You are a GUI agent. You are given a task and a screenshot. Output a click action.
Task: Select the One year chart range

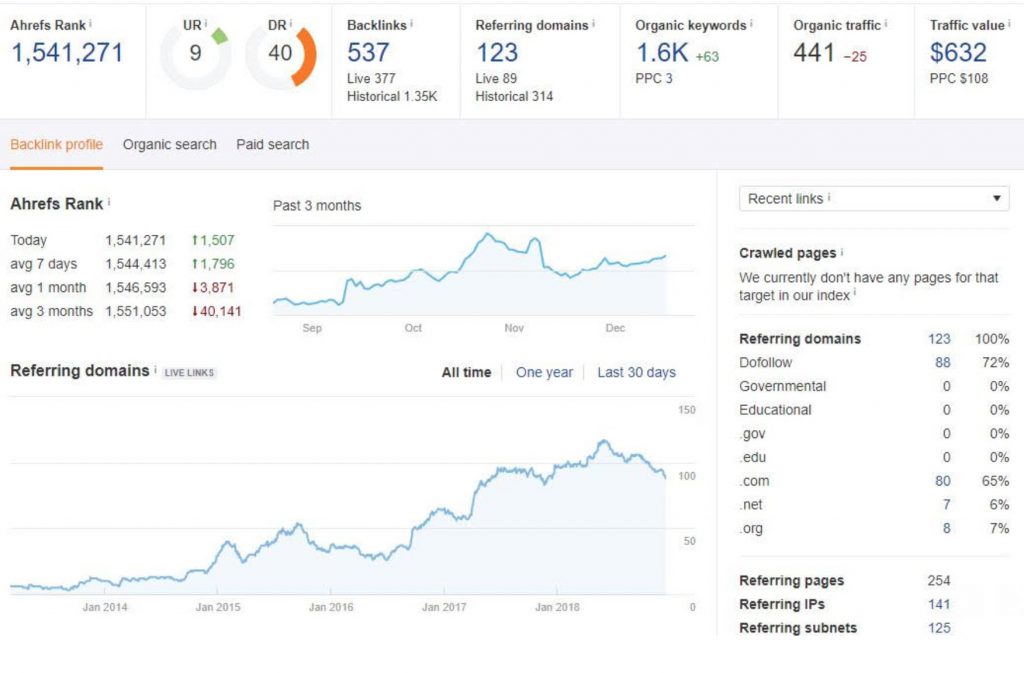[544, 373]
